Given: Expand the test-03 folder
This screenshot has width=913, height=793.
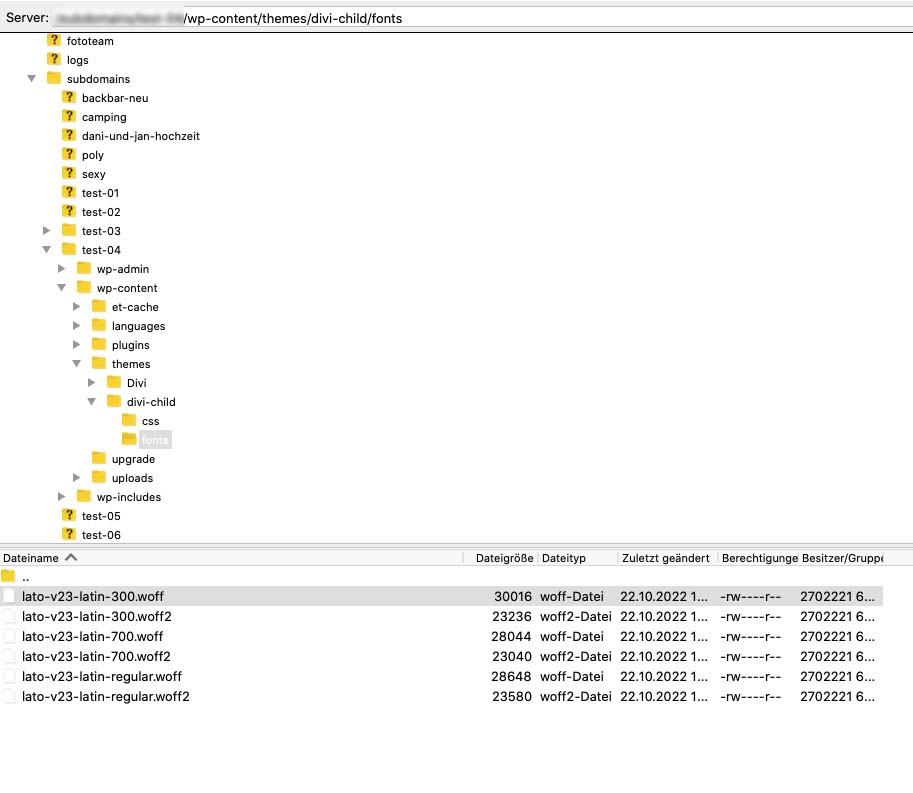Looking at the screenshot, I should click(x=47, y=231).
